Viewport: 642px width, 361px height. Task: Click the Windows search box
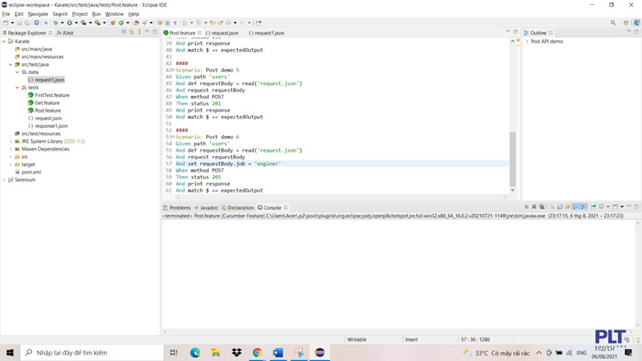92,352
